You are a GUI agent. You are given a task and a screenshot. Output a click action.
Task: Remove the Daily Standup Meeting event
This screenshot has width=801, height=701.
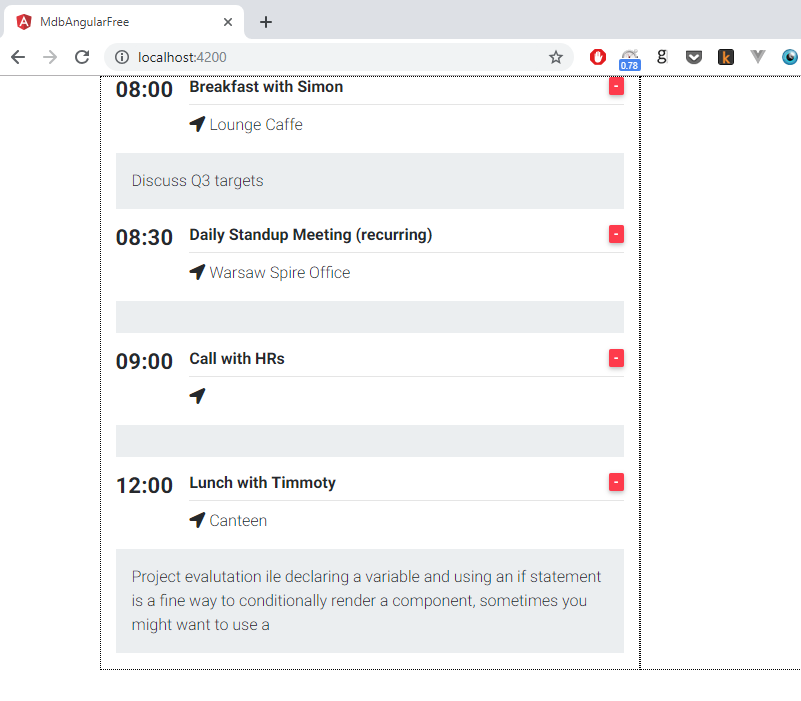point(616,234)
